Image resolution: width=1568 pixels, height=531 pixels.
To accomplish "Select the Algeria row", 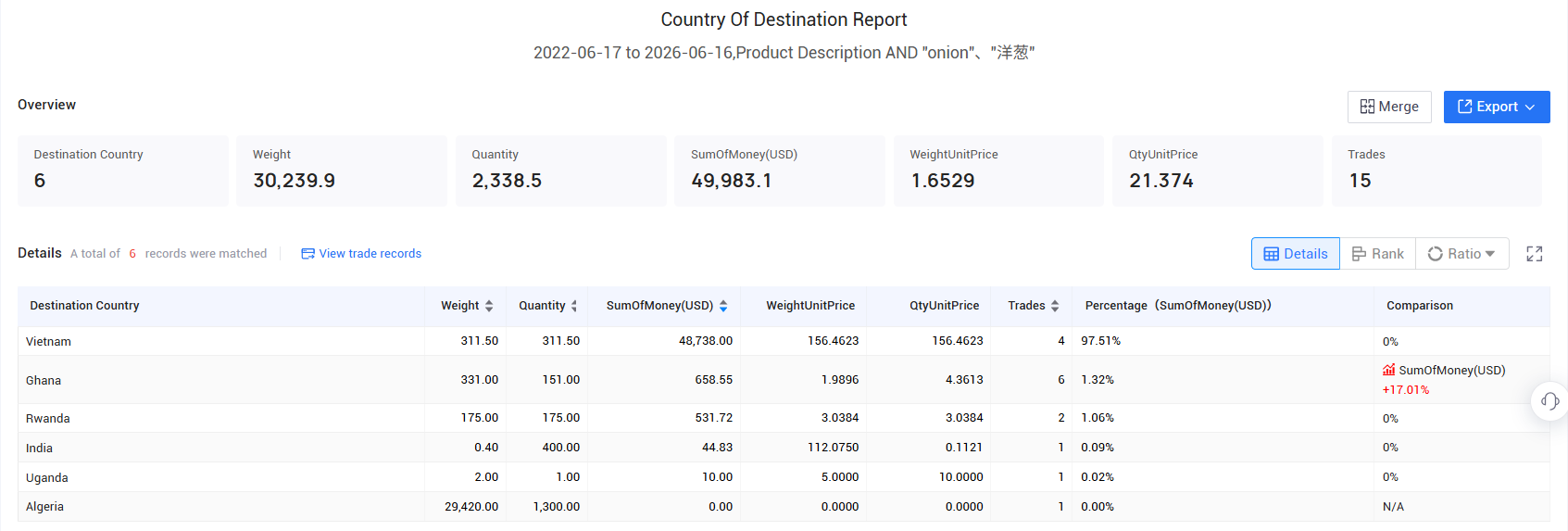I will point(784,507).
